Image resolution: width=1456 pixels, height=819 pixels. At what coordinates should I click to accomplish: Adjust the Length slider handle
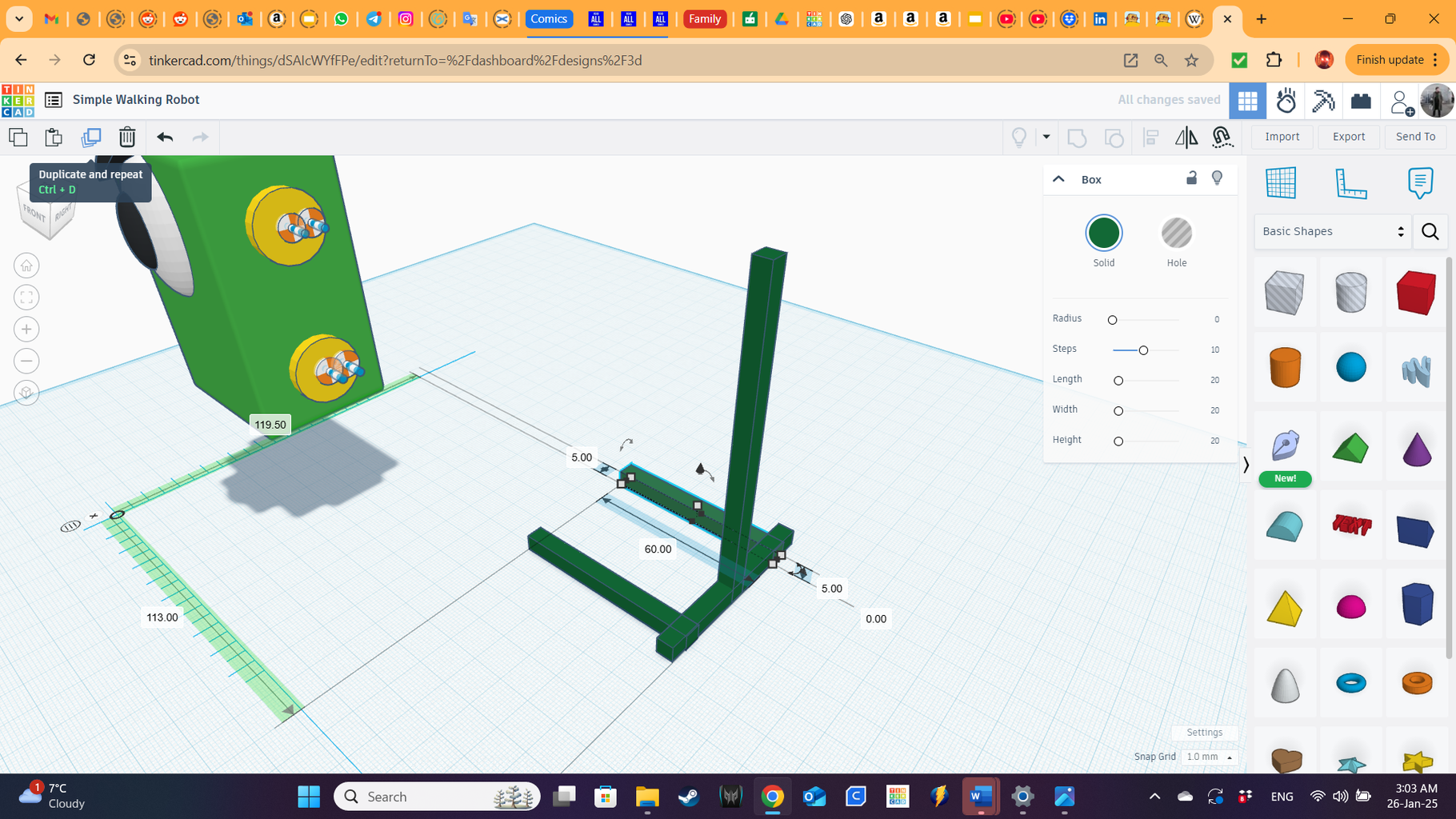tap(1118, 381)
